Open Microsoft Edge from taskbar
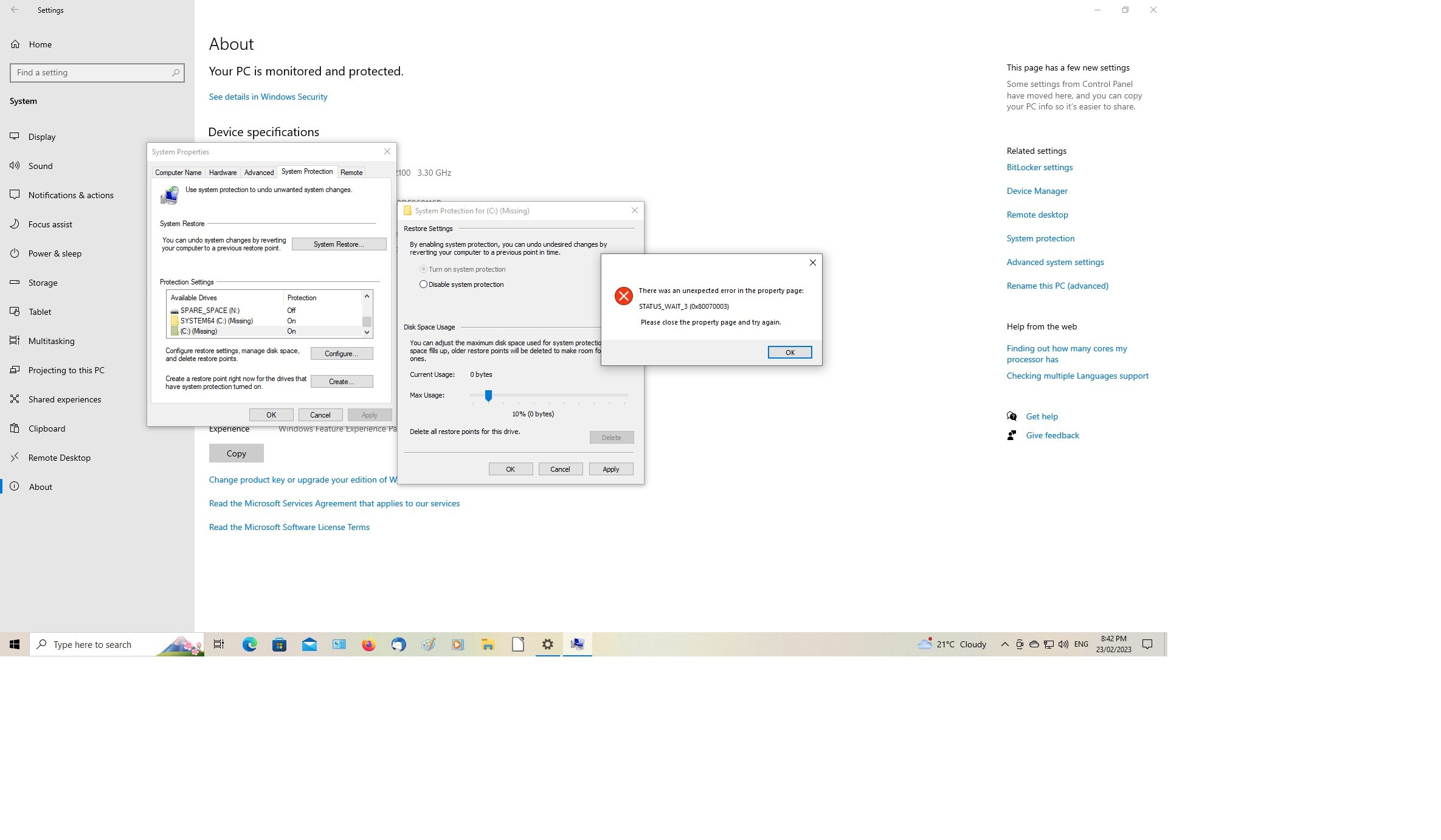 249,644
